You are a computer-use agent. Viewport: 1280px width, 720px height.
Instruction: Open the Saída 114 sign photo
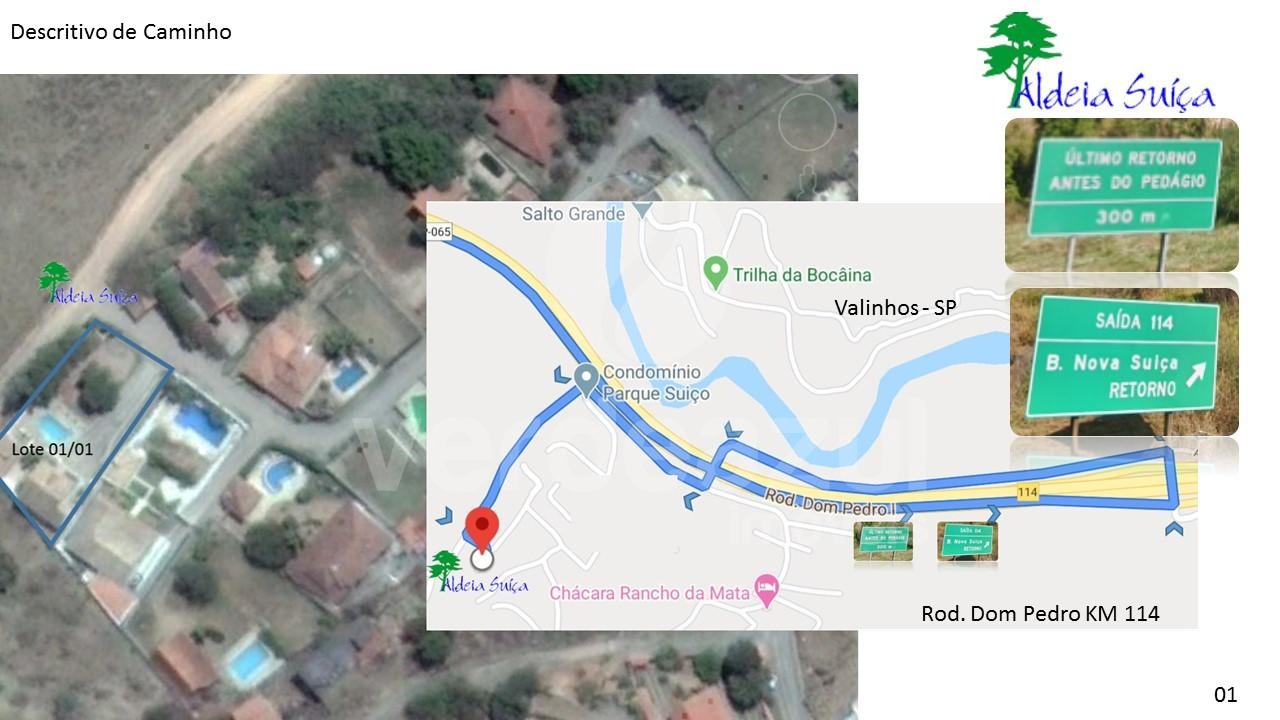pyautogui.click(x=1124, y=361)
